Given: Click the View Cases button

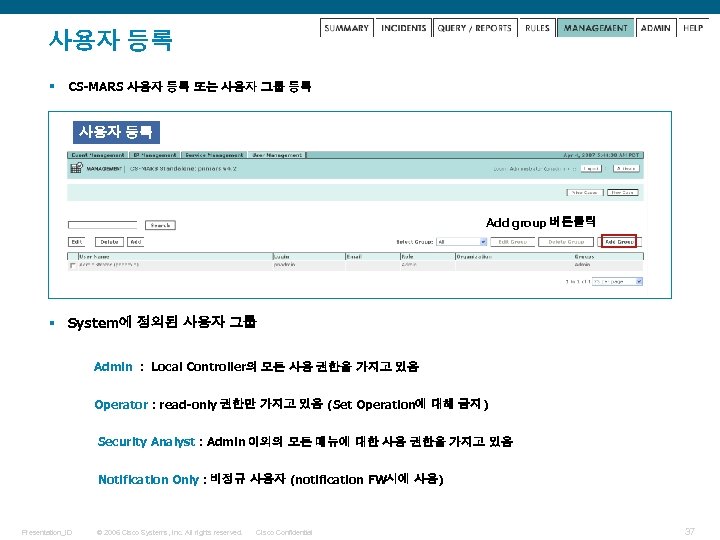Looking at the screenshot, I should point(585,192).
